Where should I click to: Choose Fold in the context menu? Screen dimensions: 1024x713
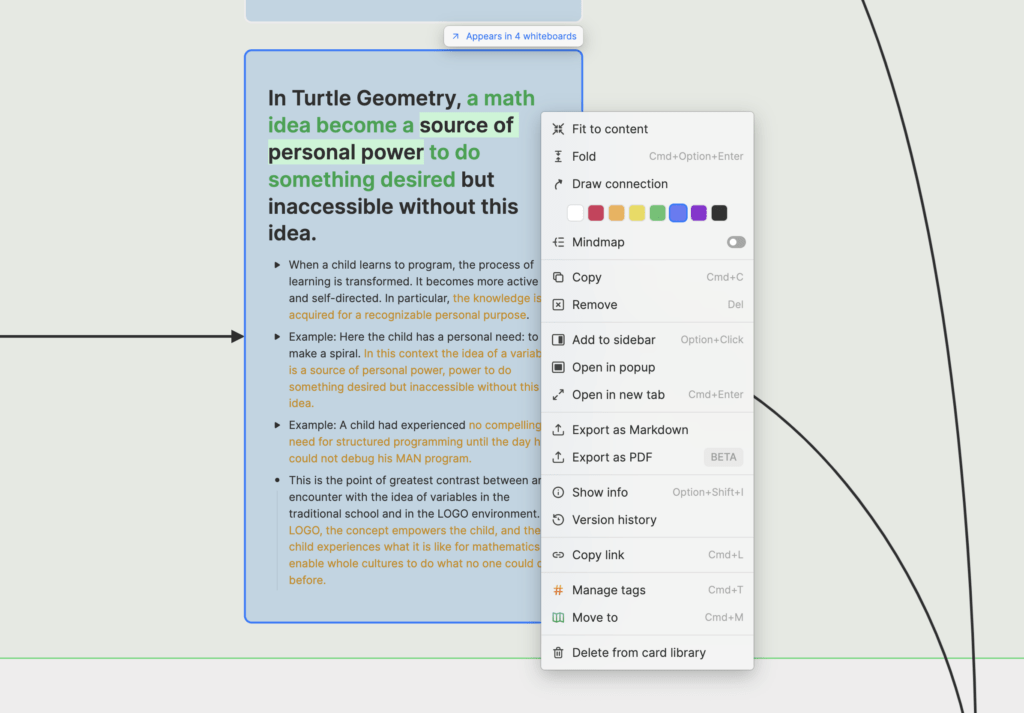coord(647,157)
